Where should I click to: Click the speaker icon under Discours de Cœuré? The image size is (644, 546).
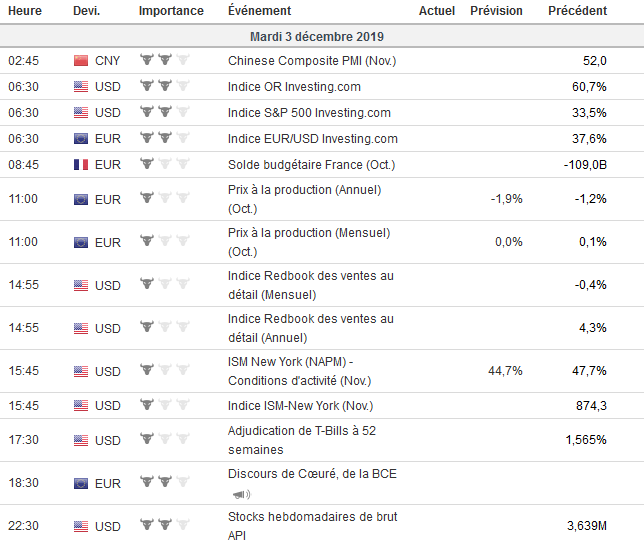(241, 494)
